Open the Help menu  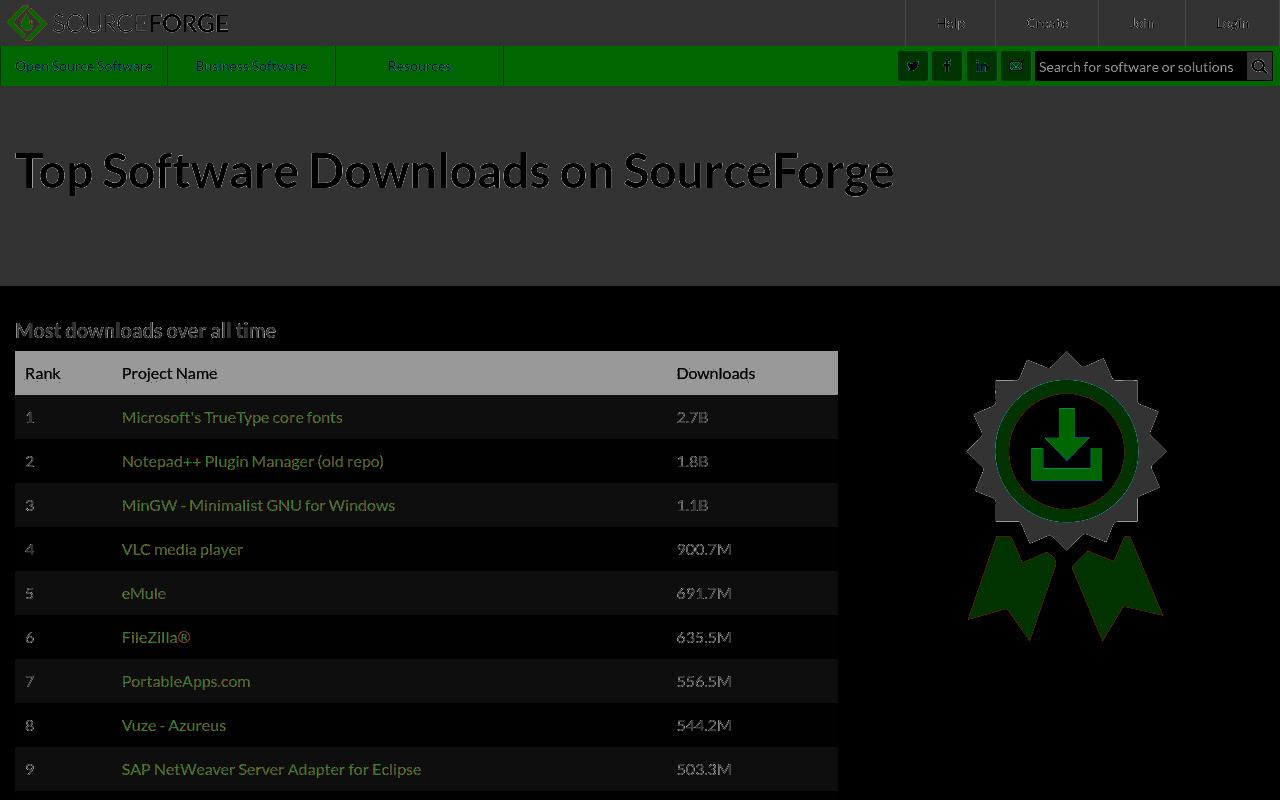(951, 23)
